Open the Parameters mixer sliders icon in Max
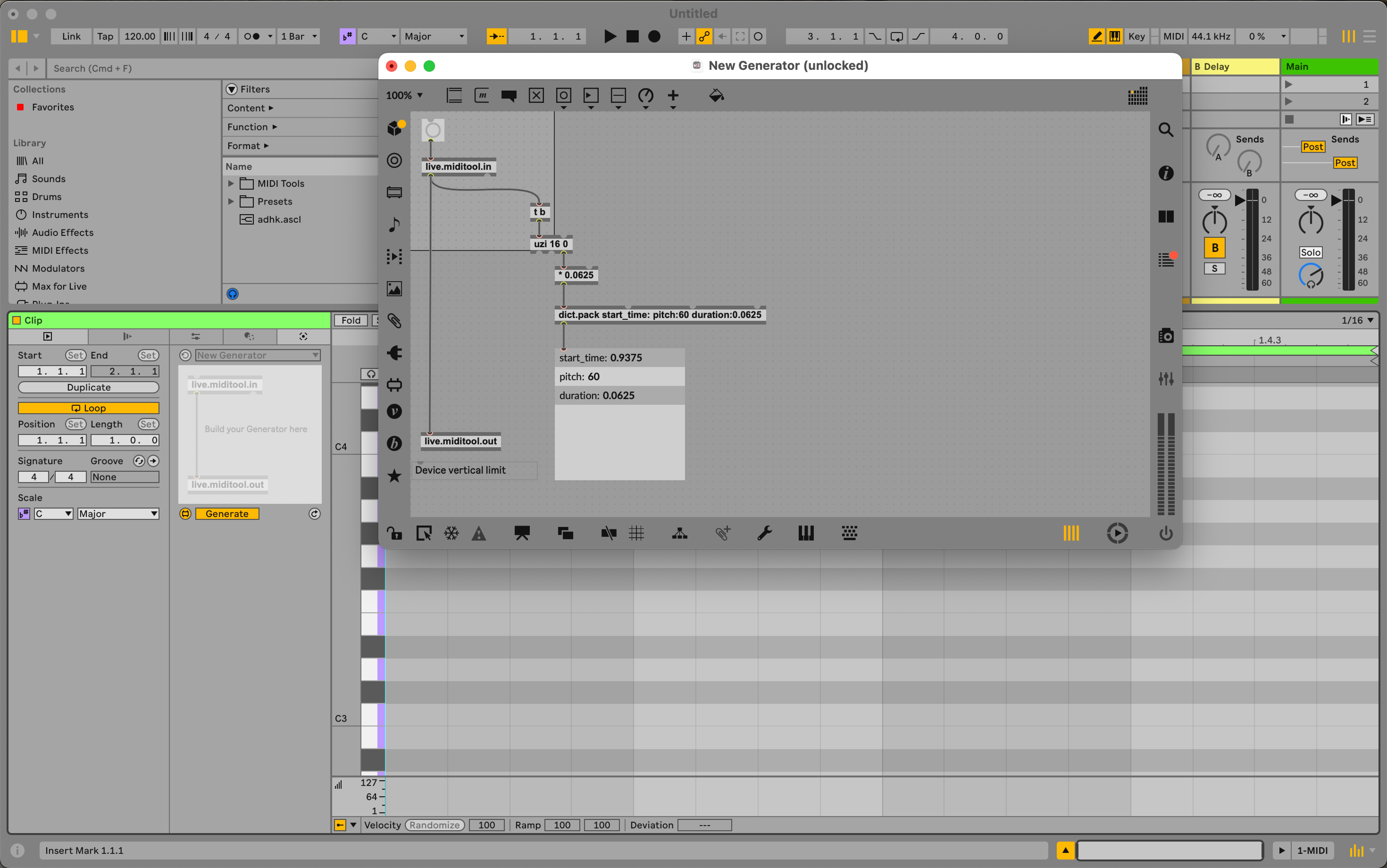The width and height of the screenshot is (1387, 868). pyautogui.click(x=1166, y=378)
